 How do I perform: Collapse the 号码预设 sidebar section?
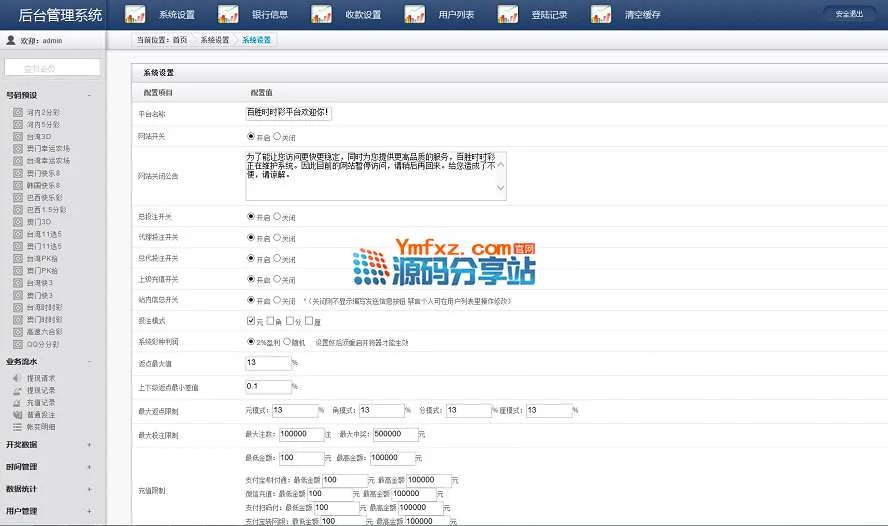(88, 95)
